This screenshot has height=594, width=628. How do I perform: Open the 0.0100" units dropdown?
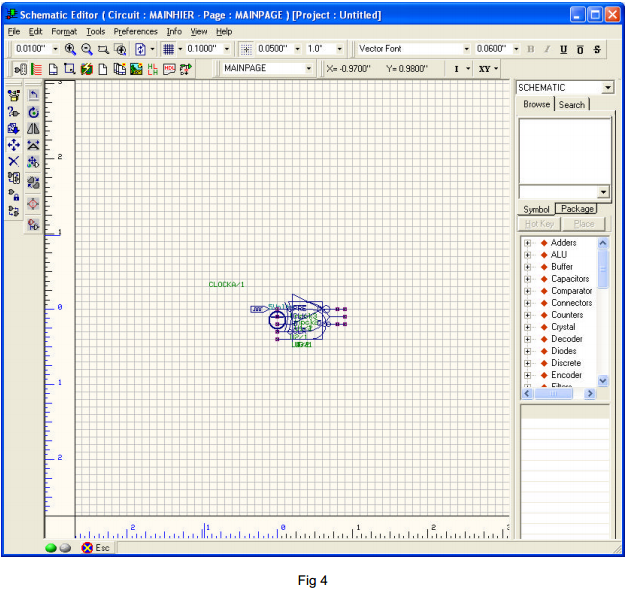(x=55, y=49)
